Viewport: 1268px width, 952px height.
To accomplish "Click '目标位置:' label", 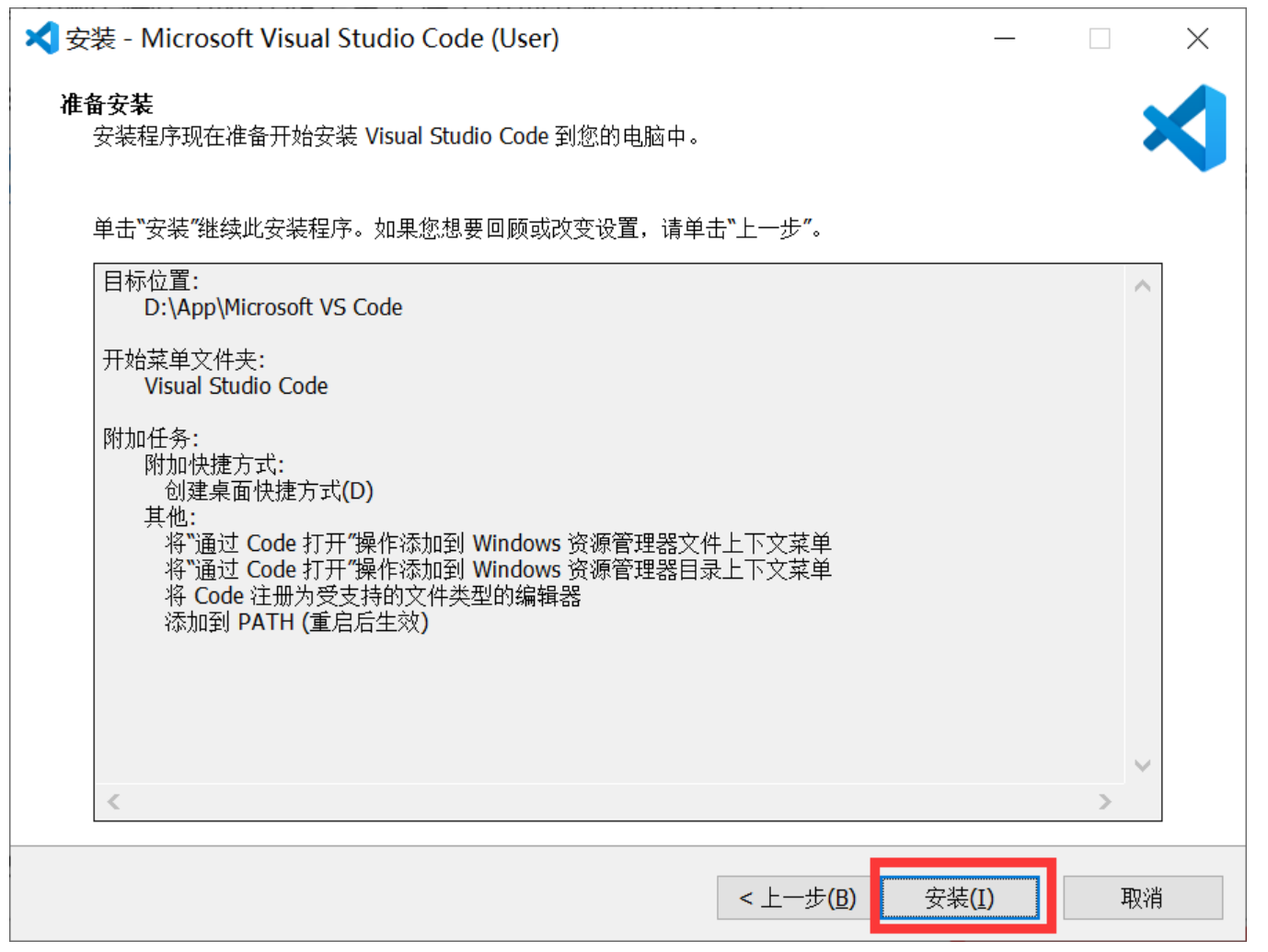I will pos(150,281).
